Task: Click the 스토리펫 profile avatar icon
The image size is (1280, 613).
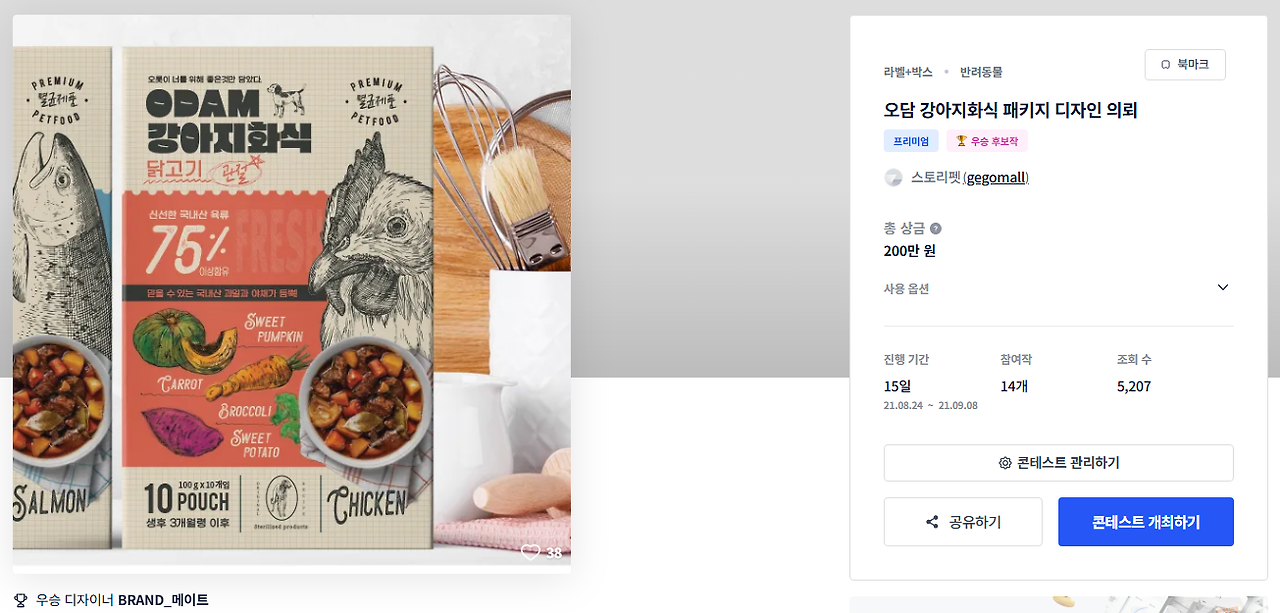Action: click(x=893, y=178)
